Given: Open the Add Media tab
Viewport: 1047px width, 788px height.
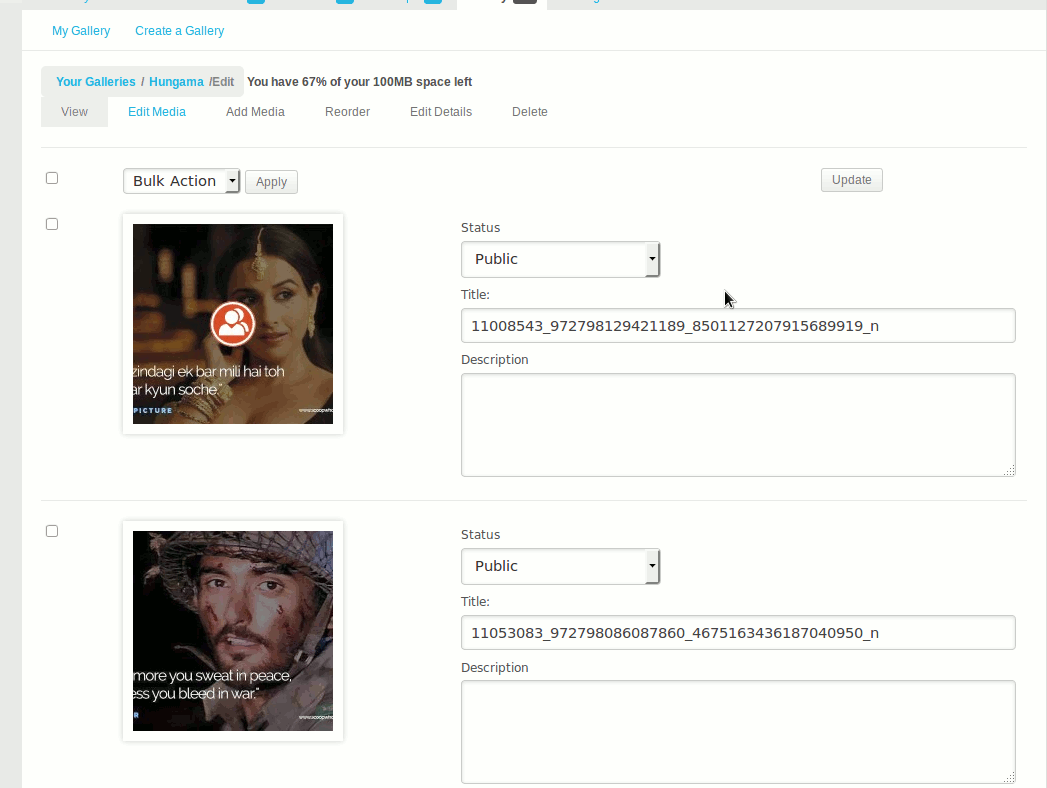Looking at the screenshot, I should coord(255,112).
